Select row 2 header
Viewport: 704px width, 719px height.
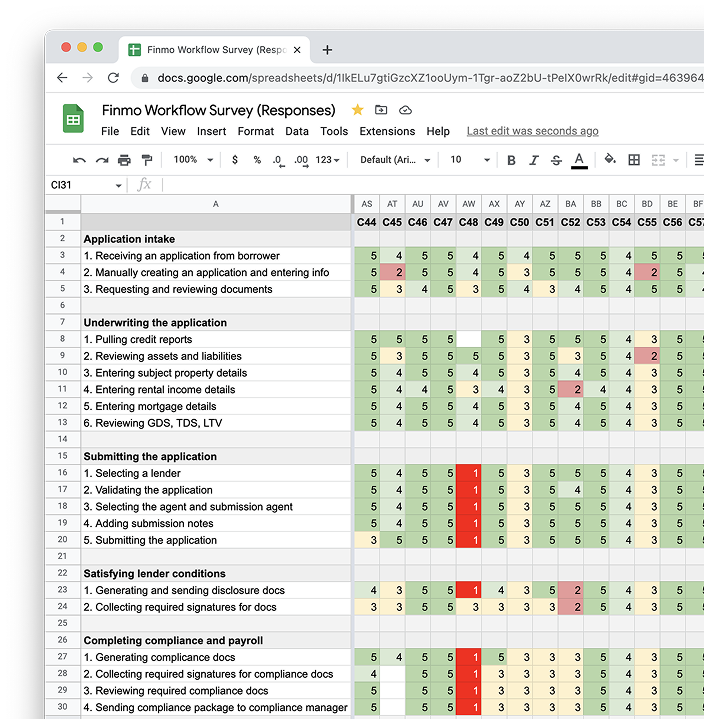(63, 238)
